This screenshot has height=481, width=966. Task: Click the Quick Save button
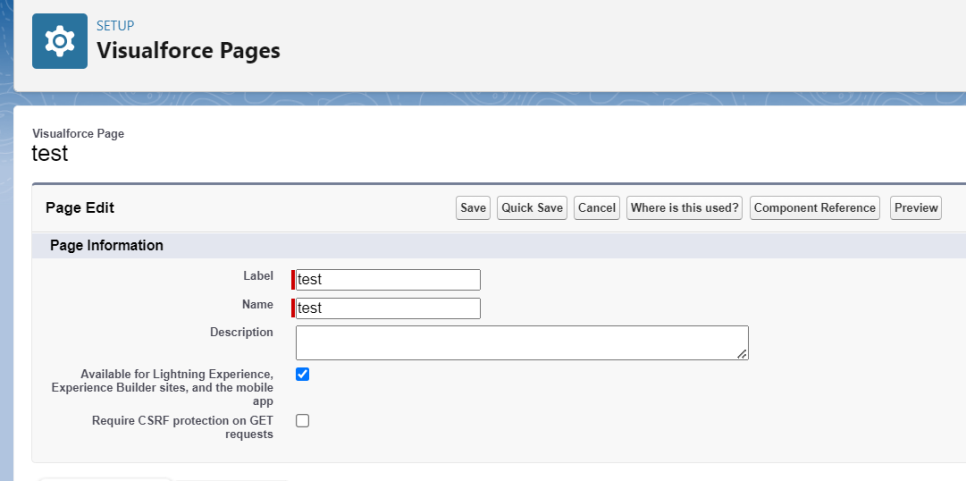coord(533,208)
